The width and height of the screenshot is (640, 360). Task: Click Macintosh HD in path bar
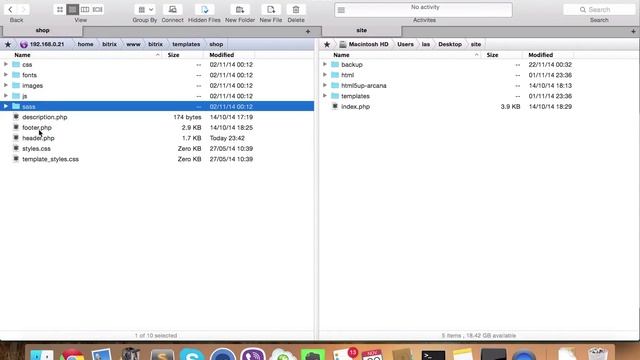364,44
